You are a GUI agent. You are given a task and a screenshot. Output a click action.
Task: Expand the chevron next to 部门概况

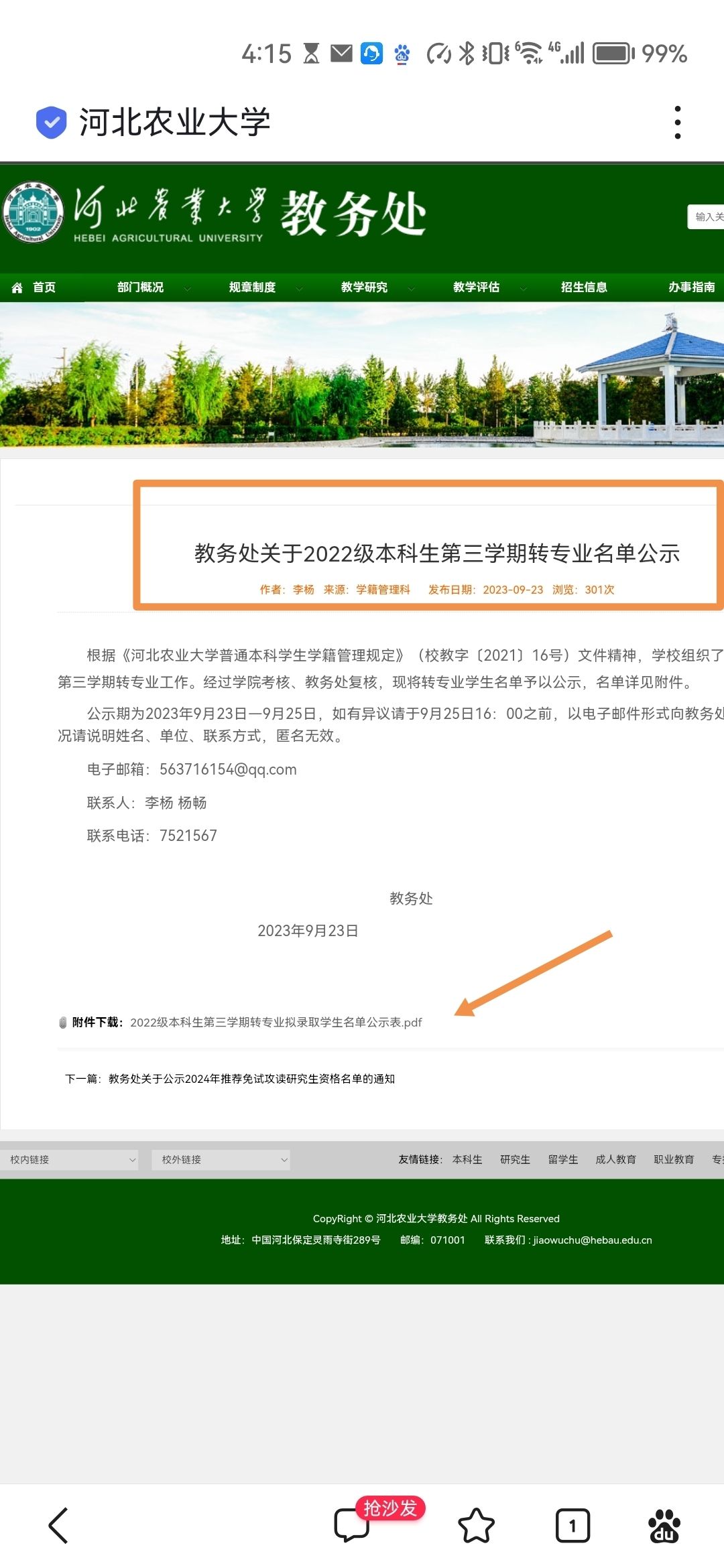point(188,289)
